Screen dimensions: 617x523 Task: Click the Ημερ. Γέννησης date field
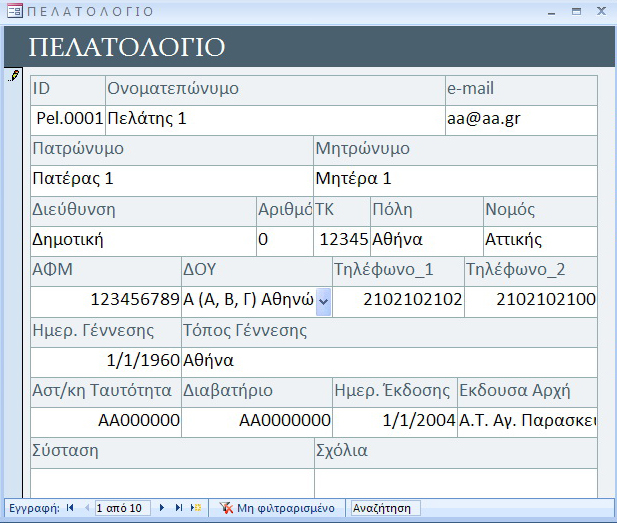106,360
